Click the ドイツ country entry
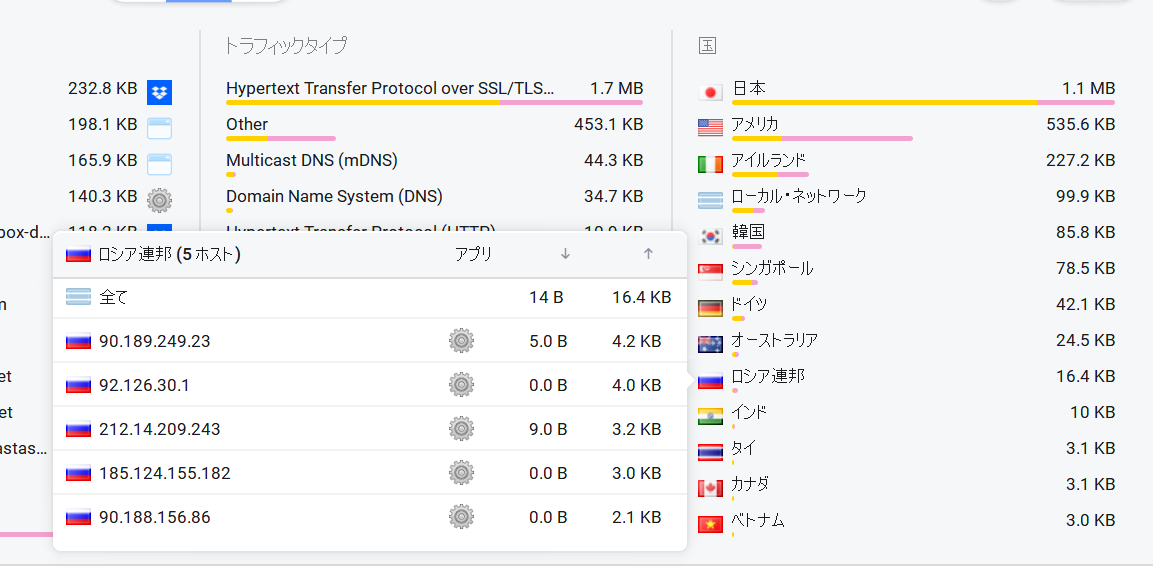1153x582 pixels. tap(749, 304)
